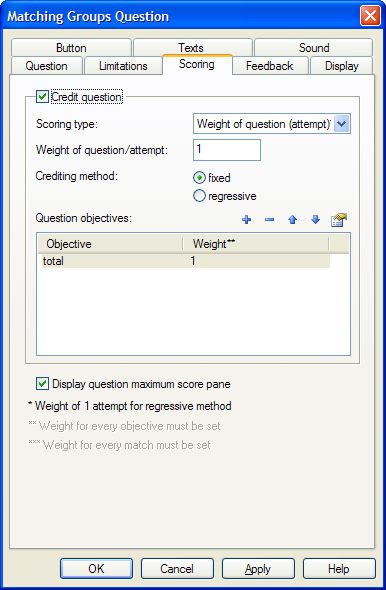Select the total objective row
The height and width of the screenshot is (590, 386).
click(186, 261)
